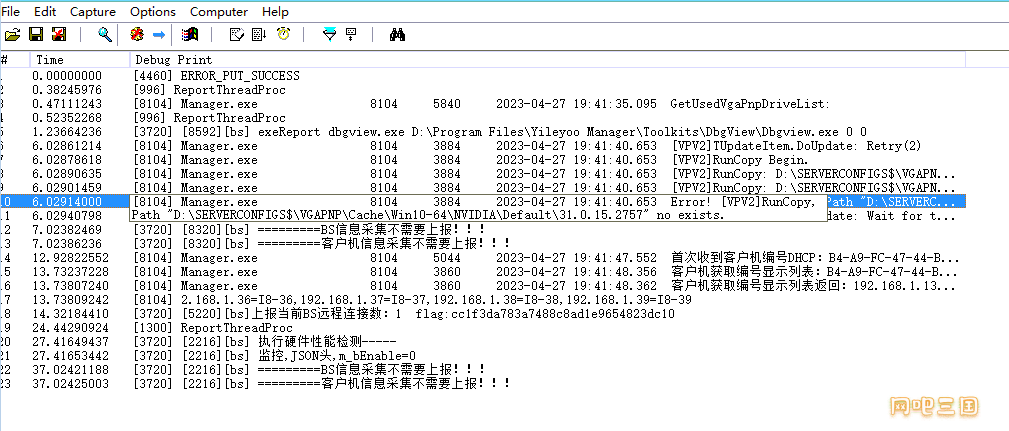Select the ERROR_PUT_SUCCESS log row

(x=483, y=76)
